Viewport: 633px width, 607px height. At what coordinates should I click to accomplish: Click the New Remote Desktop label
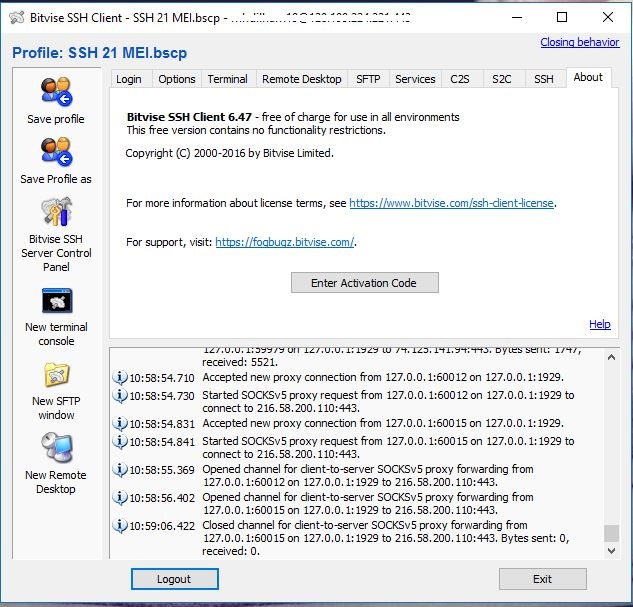click(x=56, y=482)
